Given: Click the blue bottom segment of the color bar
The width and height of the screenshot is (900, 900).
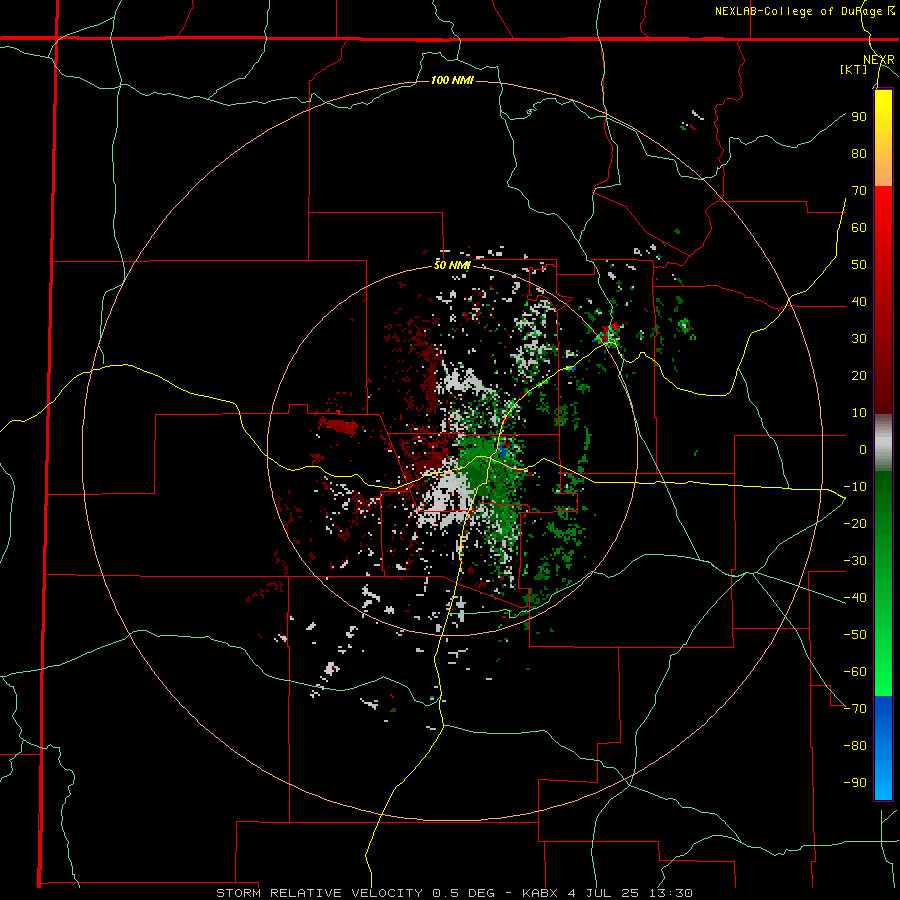Looking at the screenshot, I should click(883, 748).
